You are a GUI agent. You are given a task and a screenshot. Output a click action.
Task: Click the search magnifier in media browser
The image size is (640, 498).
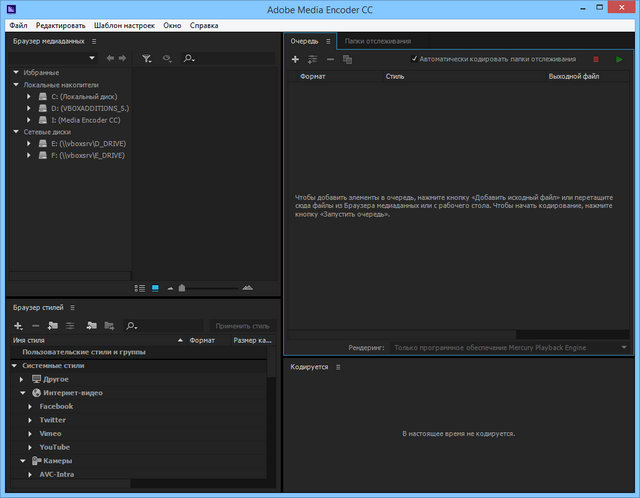point(189,59)
